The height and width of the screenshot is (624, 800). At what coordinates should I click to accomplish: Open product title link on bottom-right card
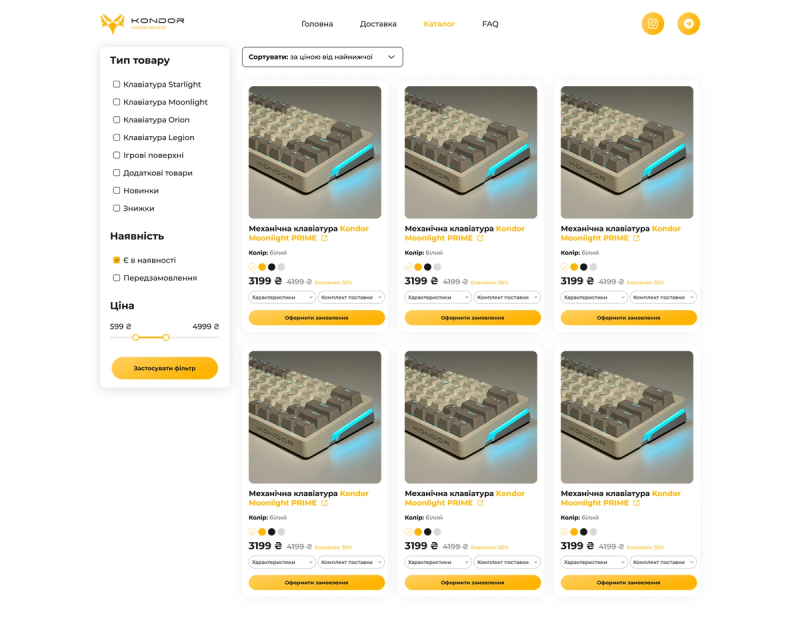pos(621,498)
